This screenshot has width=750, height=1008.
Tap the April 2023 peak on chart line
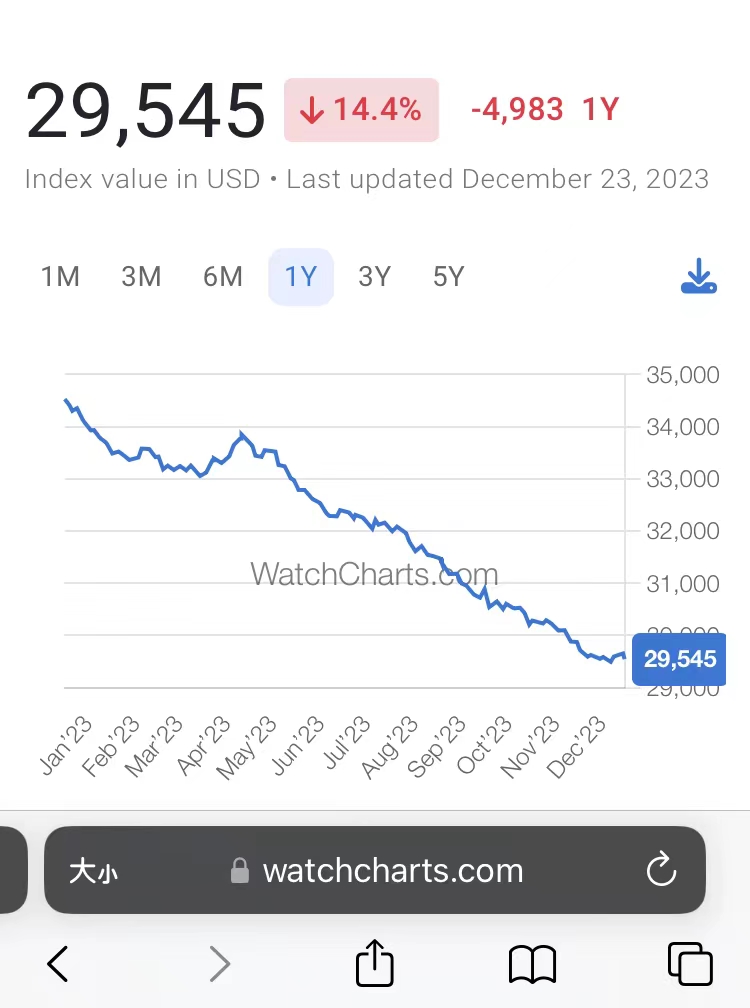[241, 435]
